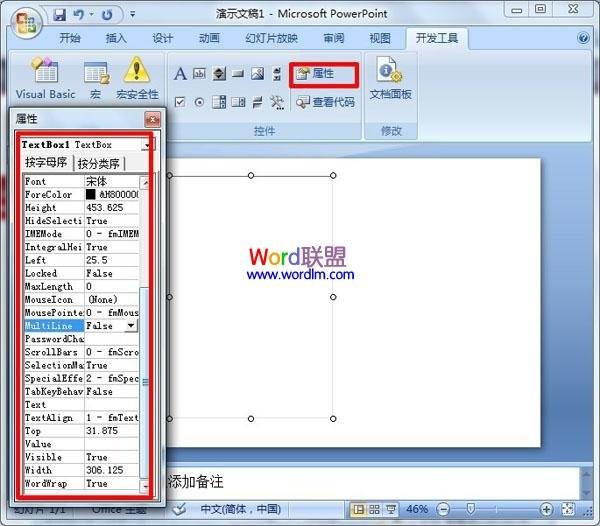Open the More Controls tool
This screenshot has width=600, height=526.
[277, 102]
